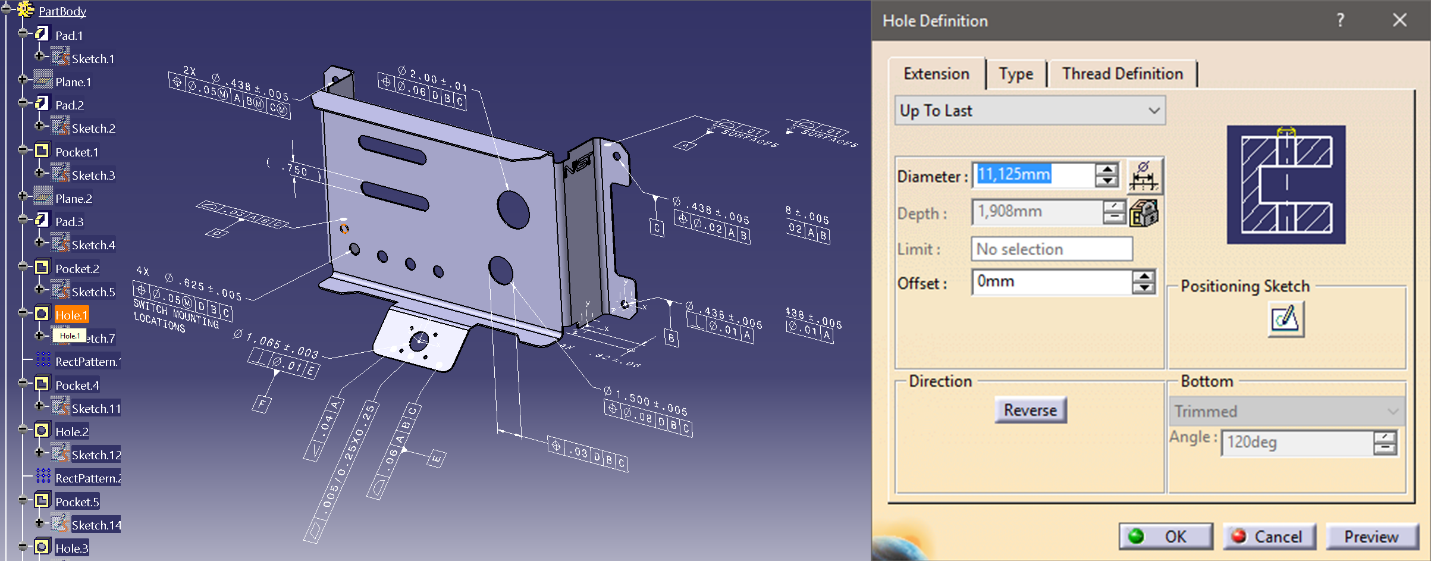Switch to the Type tab
Image resolution: width=1431 pixels, height=561 pixels.
coord(1016,74)
